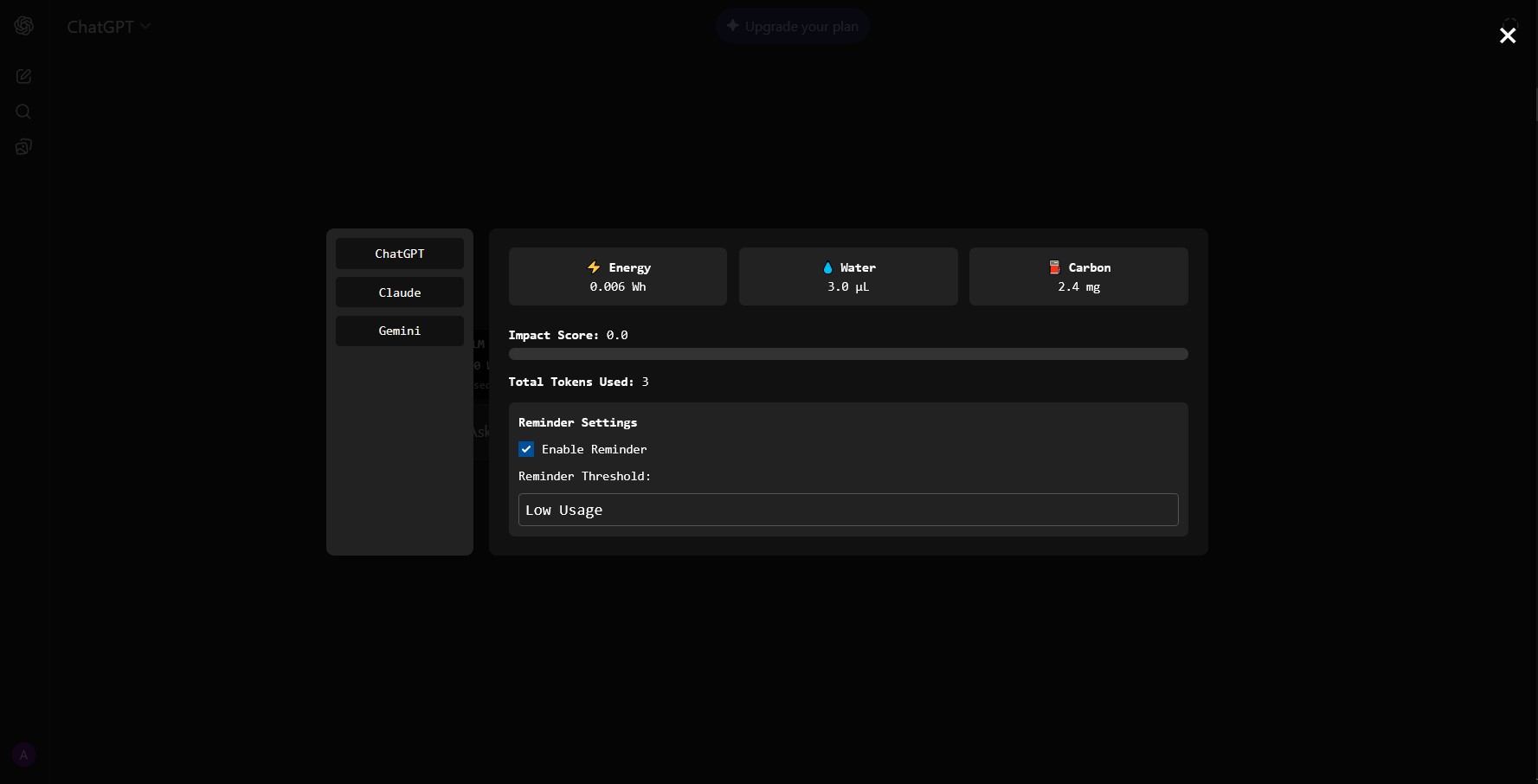
Task: Click the Carbon 2.4 mg card
Action: point(1078,277)
